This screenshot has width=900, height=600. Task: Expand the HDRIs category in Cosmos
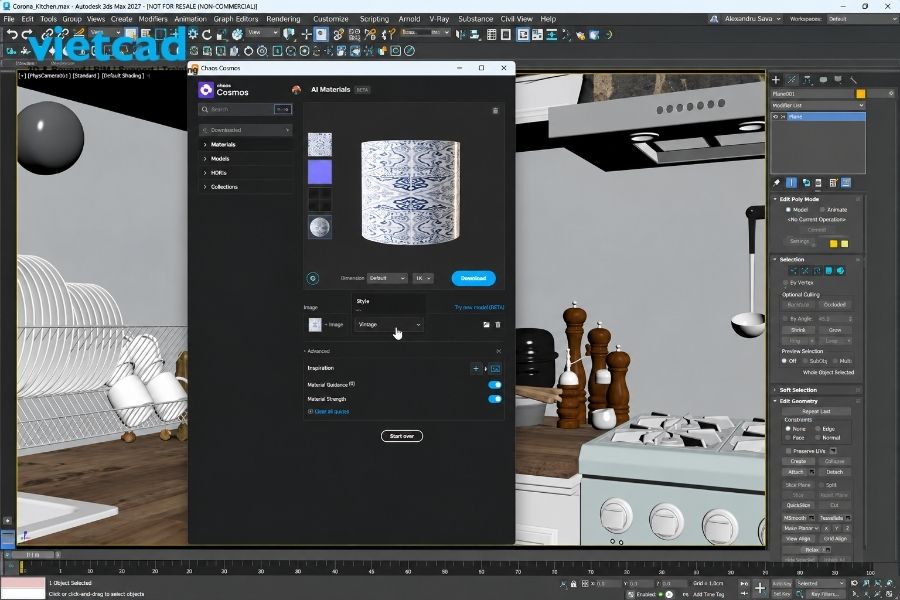246,173
